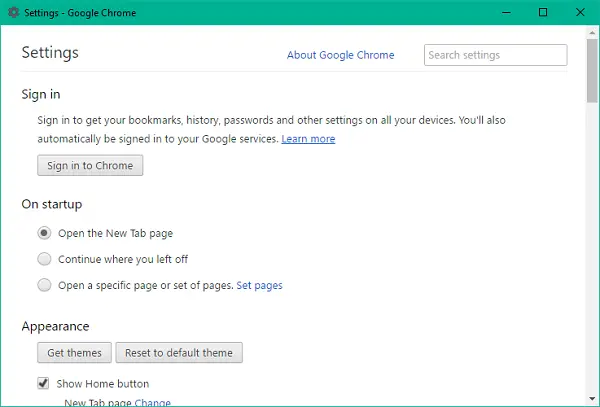Click the Sign in to Chrome button

pos(90,165)
